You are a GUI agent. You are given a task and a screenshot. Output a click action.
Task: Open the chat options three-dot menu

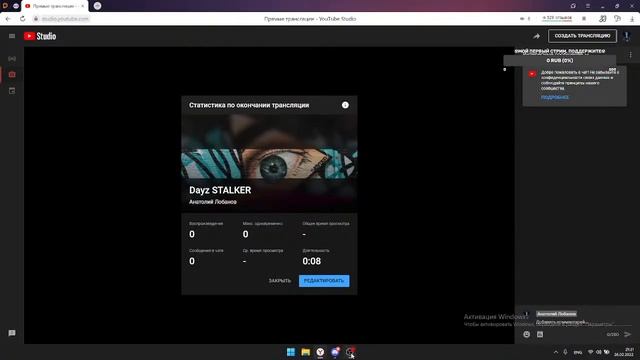click(x=630, y=55)
